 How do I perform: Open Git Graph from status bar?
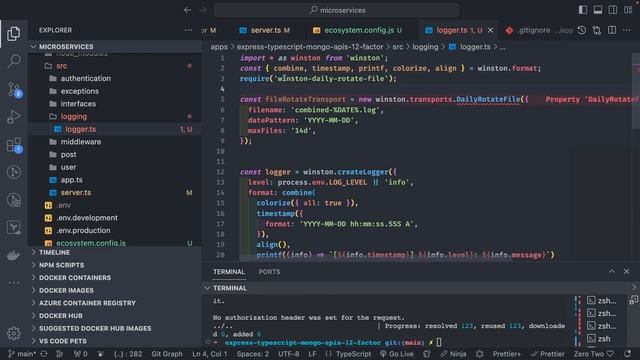(x=167, y=354)
